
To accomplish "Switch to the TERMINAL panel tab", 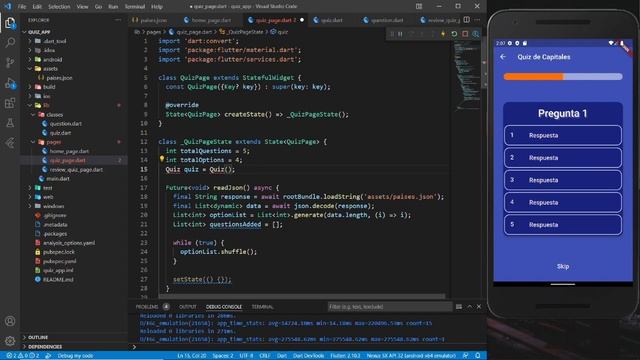I will [x=262, y=307].
